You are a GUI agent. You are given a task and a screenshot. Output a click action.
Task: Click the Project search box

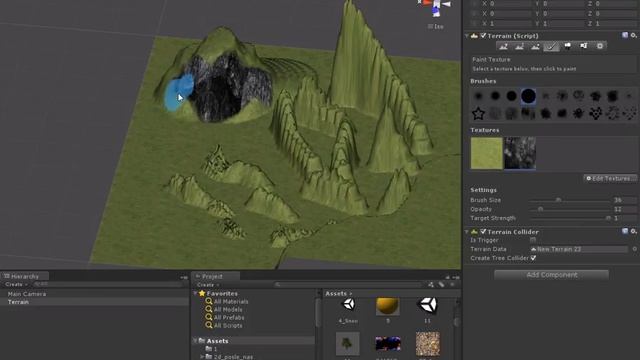[348, 284]
